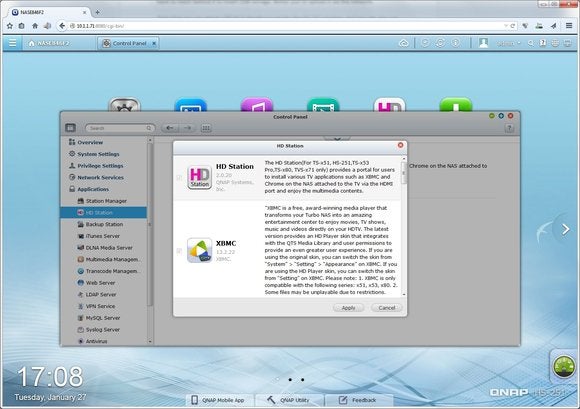Click the HD Station app icon in dialog
580x409 pixels.
coord(199,178)
